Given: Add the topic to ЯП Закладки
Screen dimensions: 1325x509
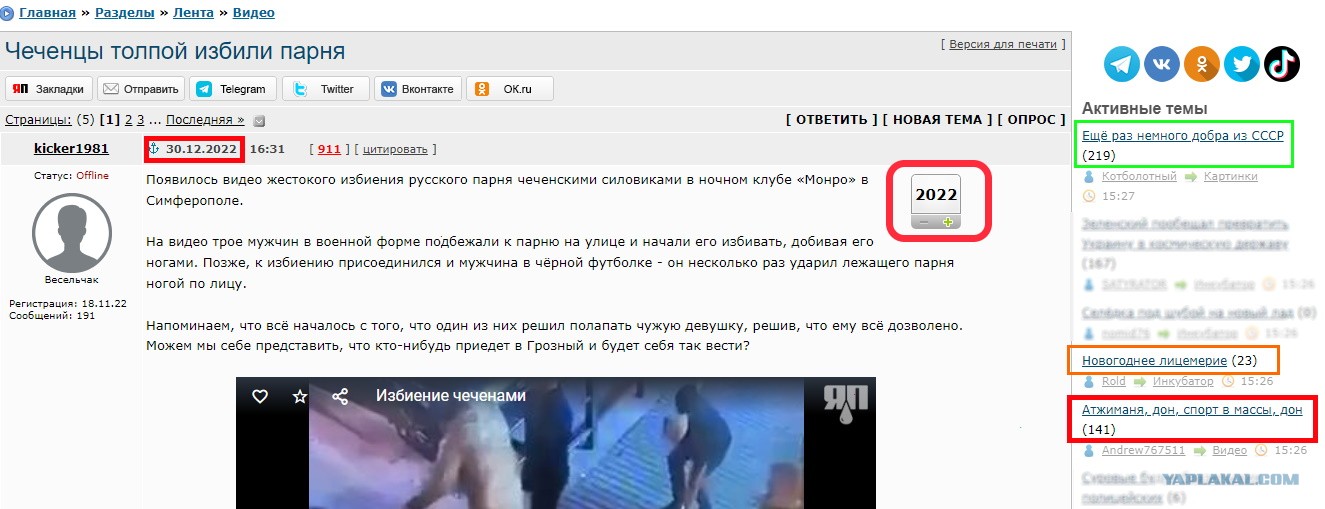Looking at the screenshot, I should 50,89.
